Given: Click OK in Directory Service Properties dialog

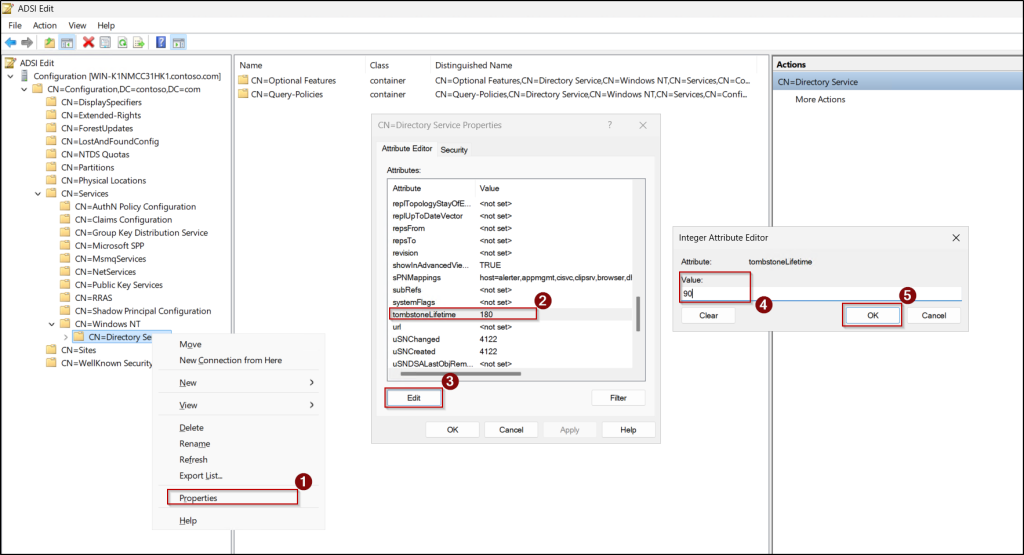Looking at the screenshot, I should (453, 430).
